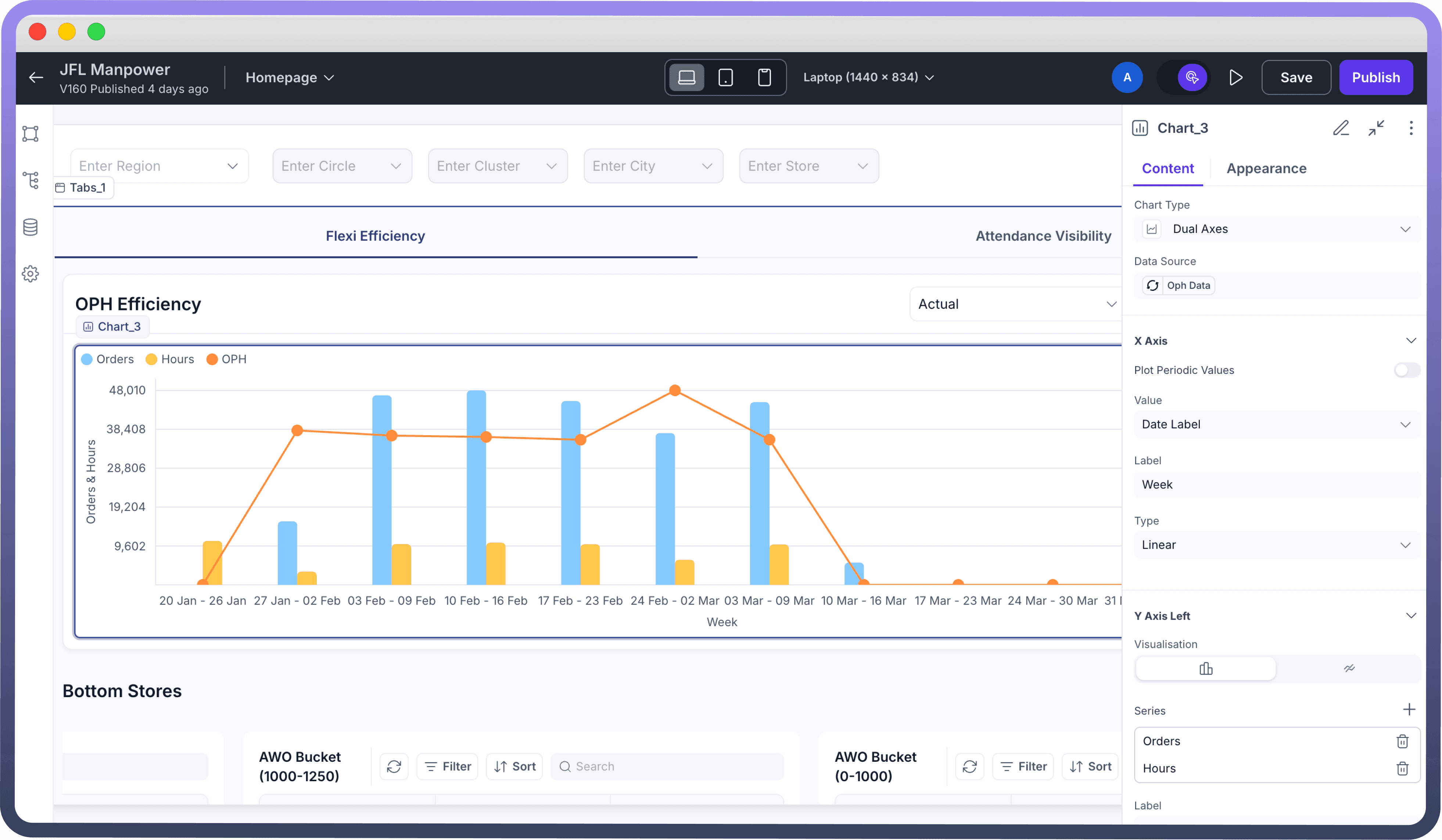Screen dimensions: 1442x840
Task: Click the back arrow icon
Action: click(36, 78)
